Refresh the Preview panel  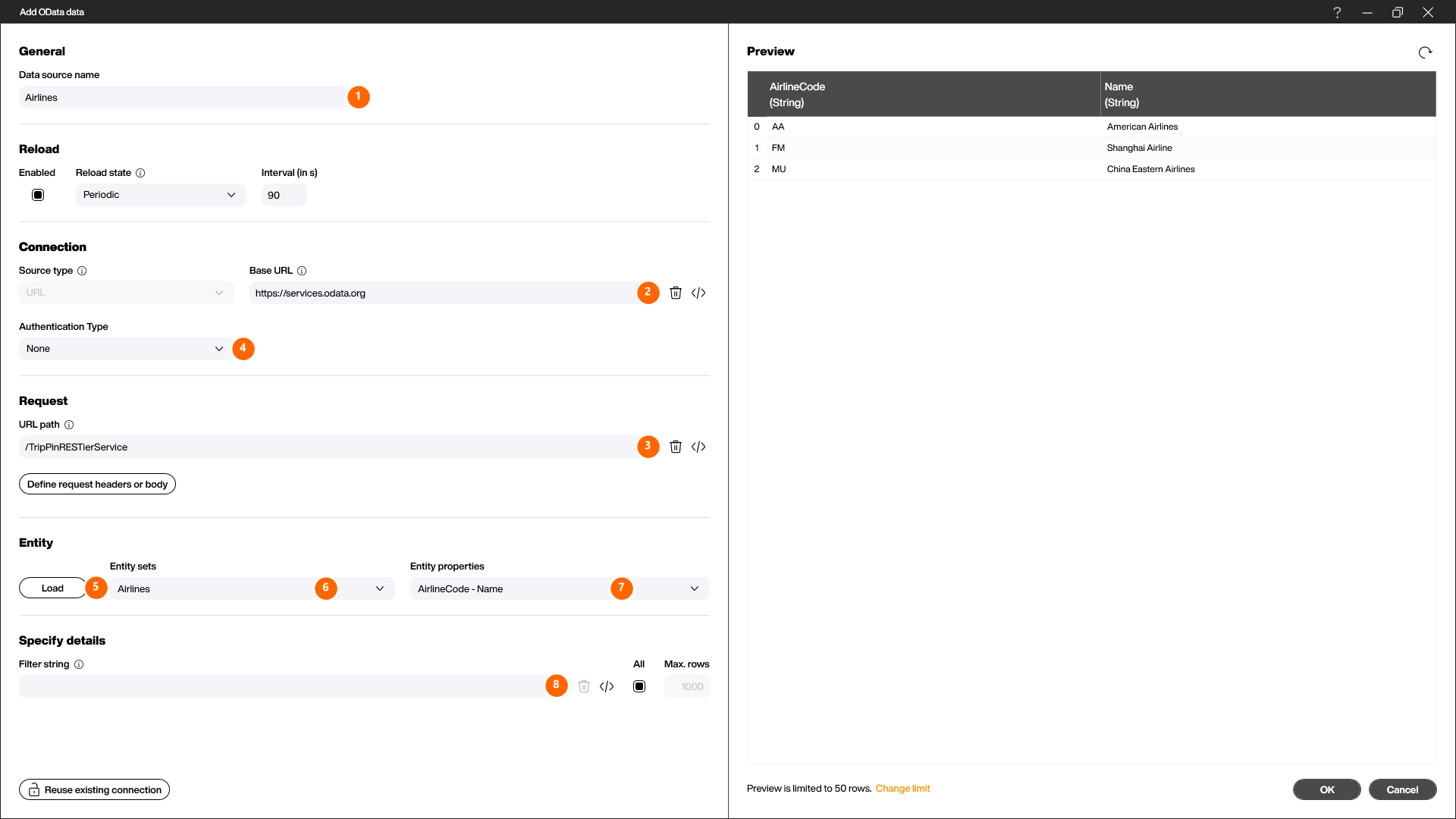click(x=1426, y=52)
